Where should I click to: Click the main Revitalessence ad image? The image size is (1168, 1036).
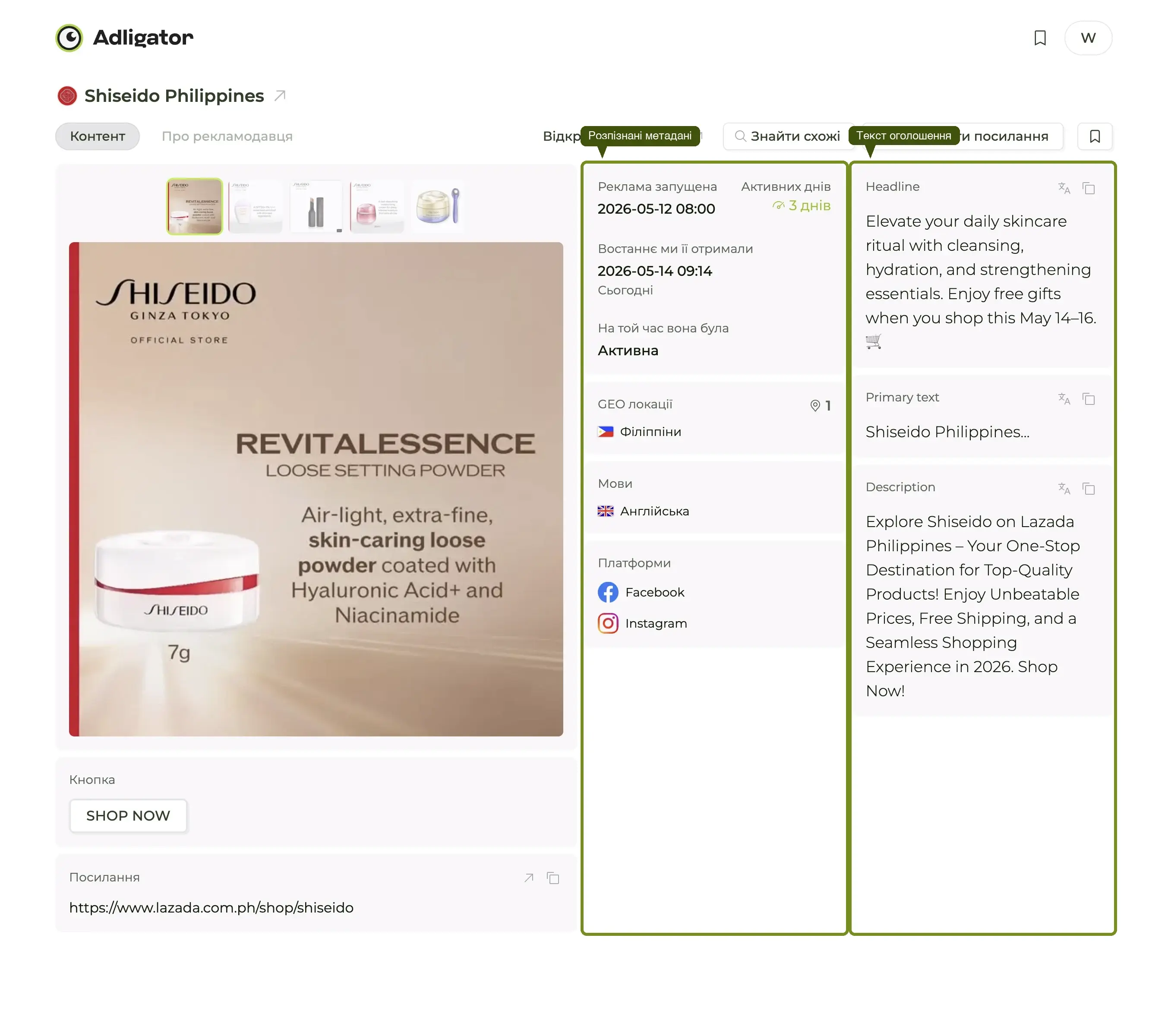[x=316, y=489]
